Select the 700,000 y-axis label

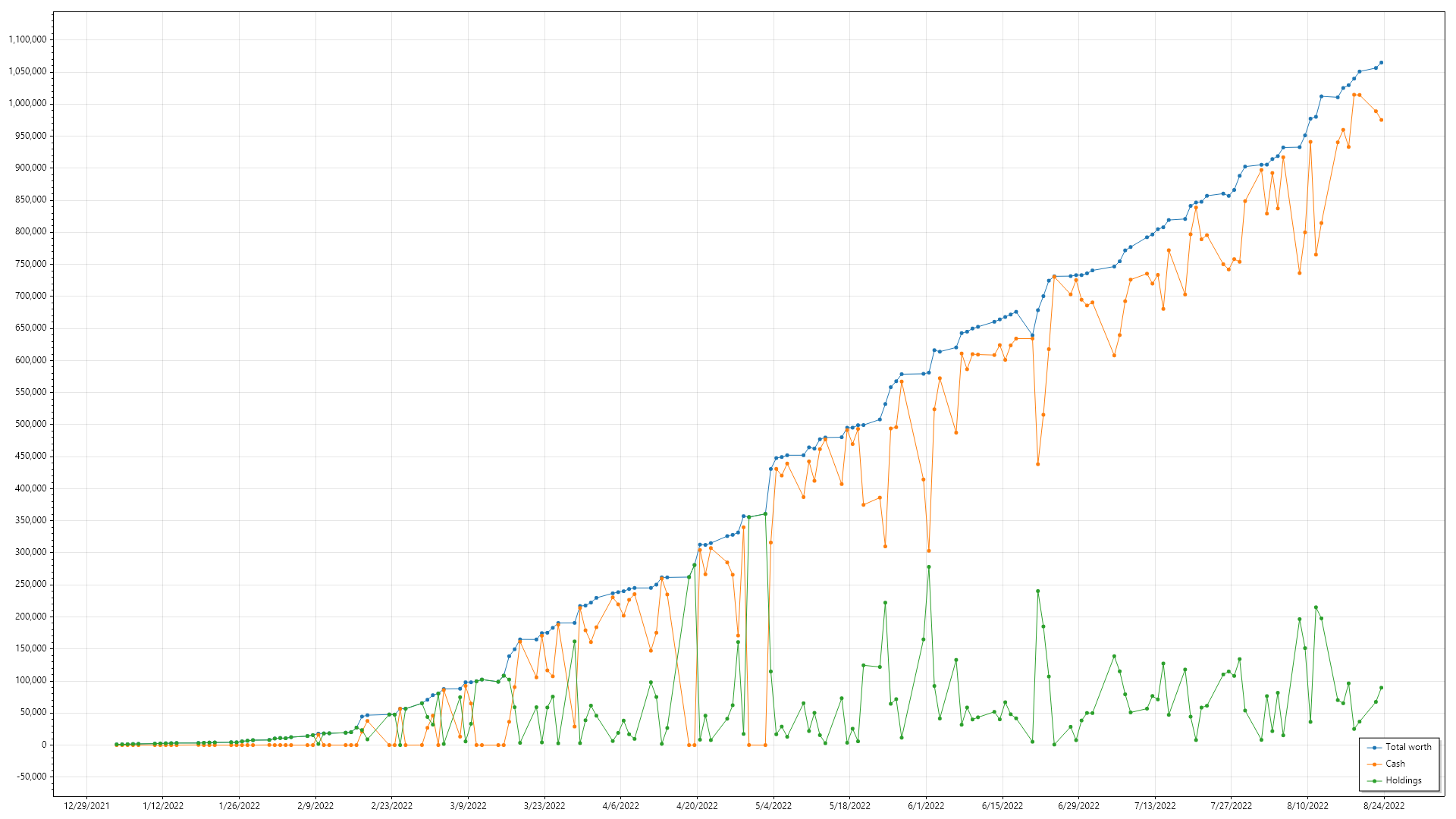coord(31,296)
